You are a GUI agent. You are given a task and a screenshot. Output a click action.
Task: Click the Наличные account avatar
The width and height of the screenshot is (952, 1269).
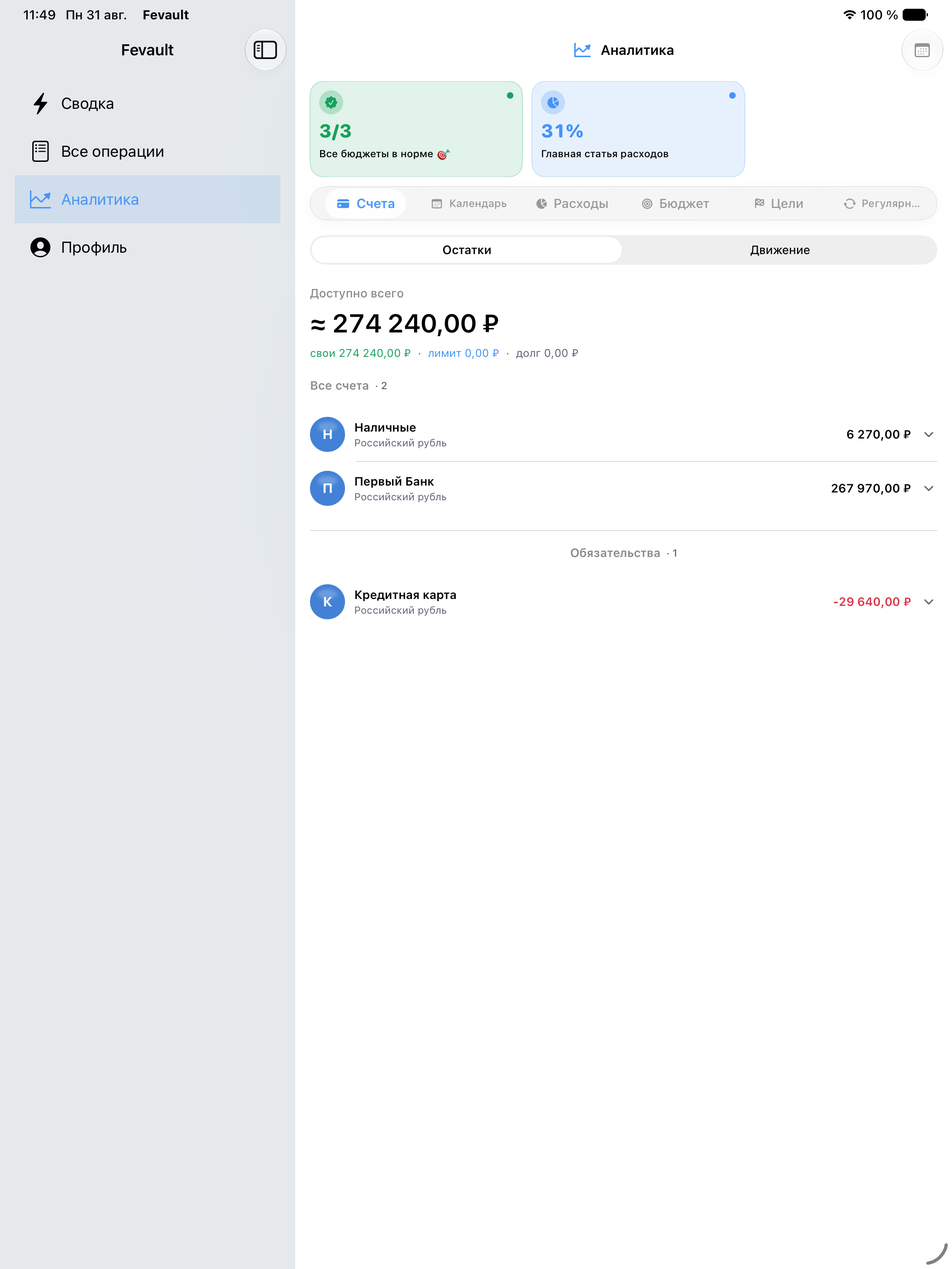click(327, 434)
